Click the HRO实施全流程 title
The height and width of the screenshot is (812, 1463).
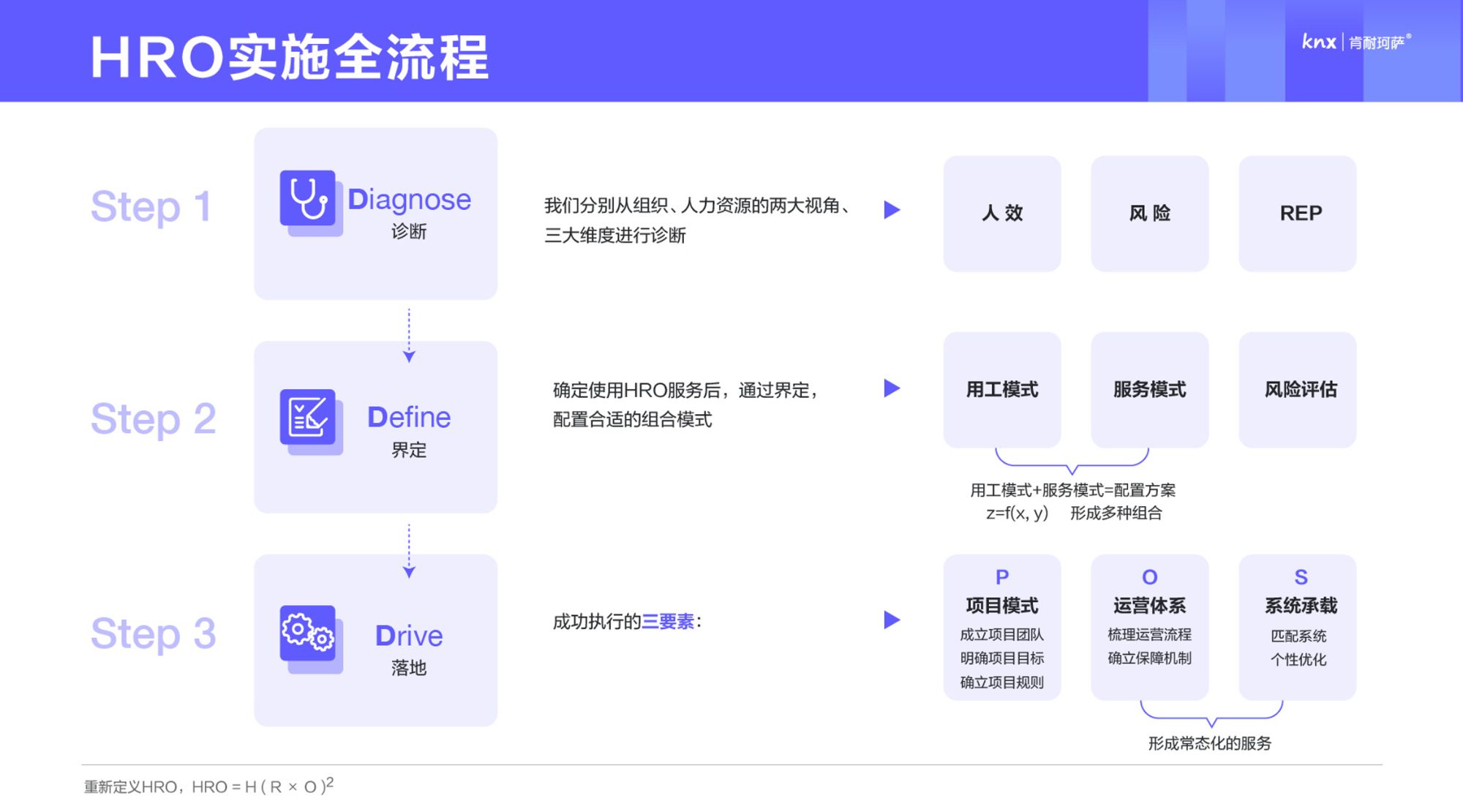[x=289, y=57]
